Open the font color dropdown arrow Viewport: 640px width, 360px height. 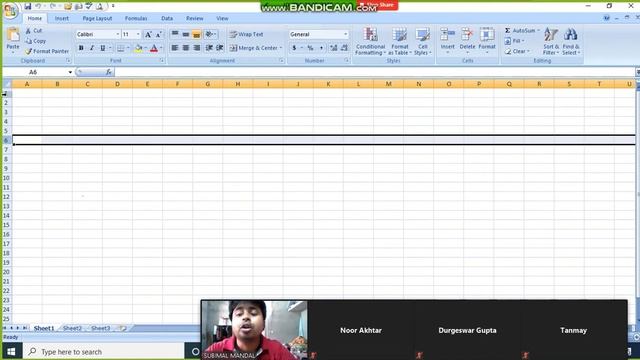tap(161, 49)
